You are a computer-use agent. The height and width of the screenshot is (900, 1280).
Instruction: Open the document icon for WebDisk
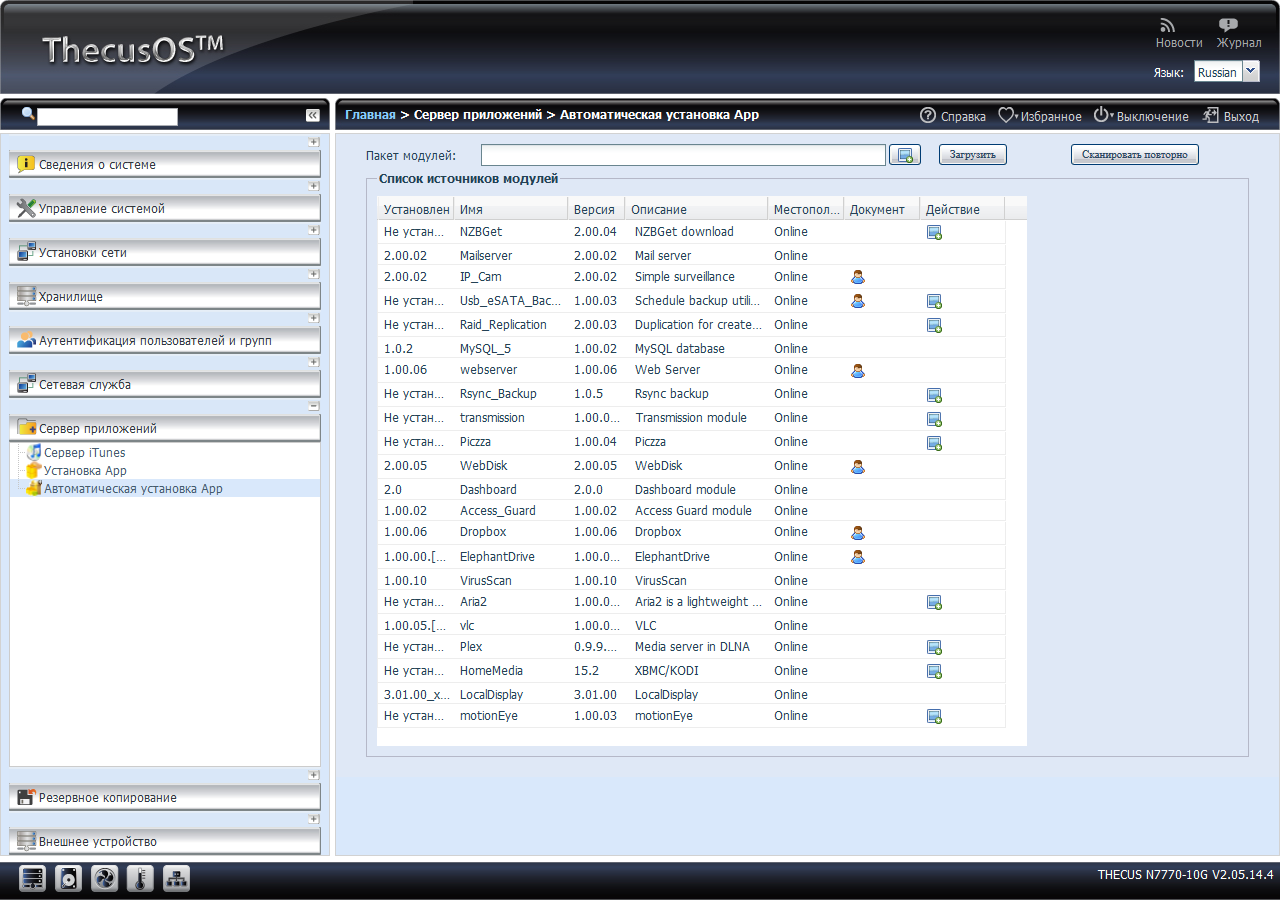pyautogui.click(x=857, y=466)
